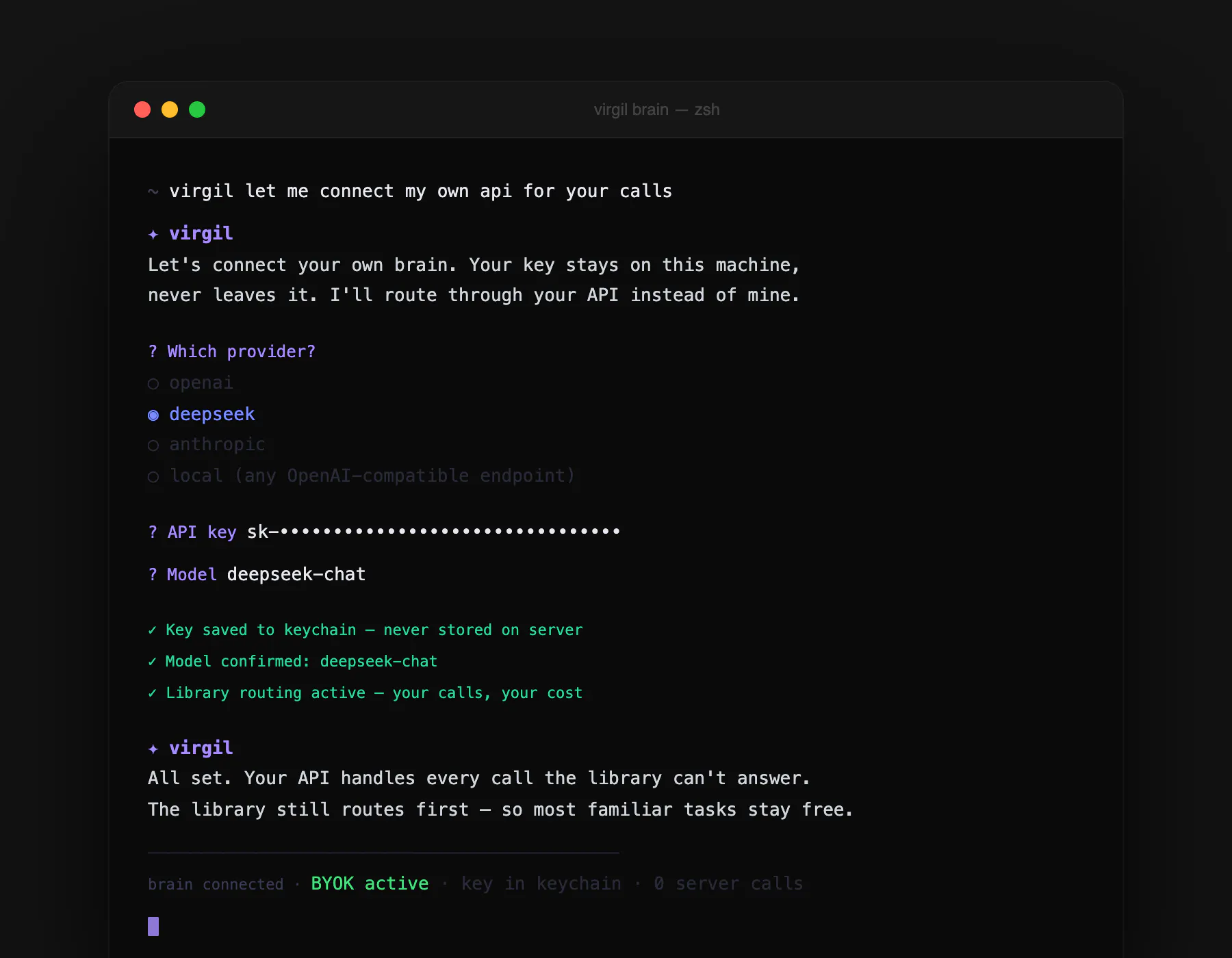Click the question mark before 'Which provider?'
The width and height of the screenshot is (1232, 958).
coord(153,352)
